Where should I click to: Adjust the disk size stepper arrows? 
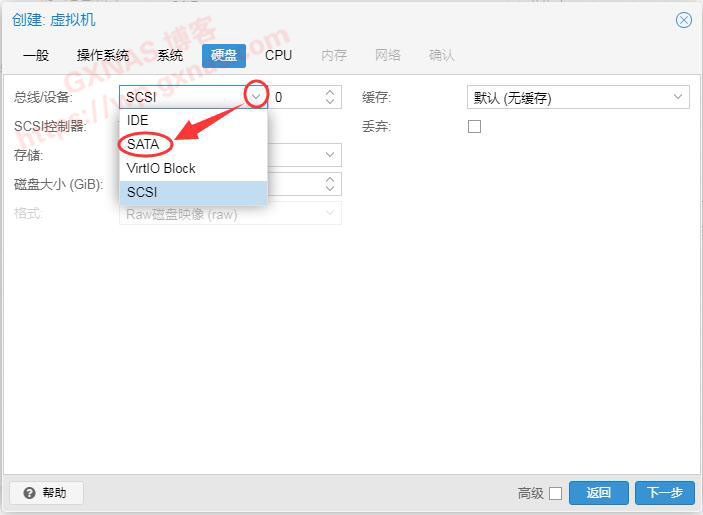330,184
